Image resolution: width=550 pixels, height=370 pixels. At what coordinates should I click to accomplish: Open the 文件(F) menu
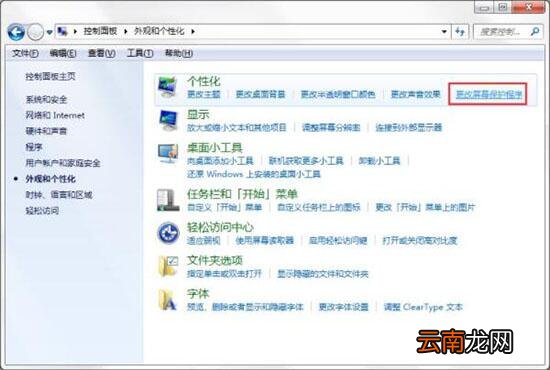tap(25, 53)
